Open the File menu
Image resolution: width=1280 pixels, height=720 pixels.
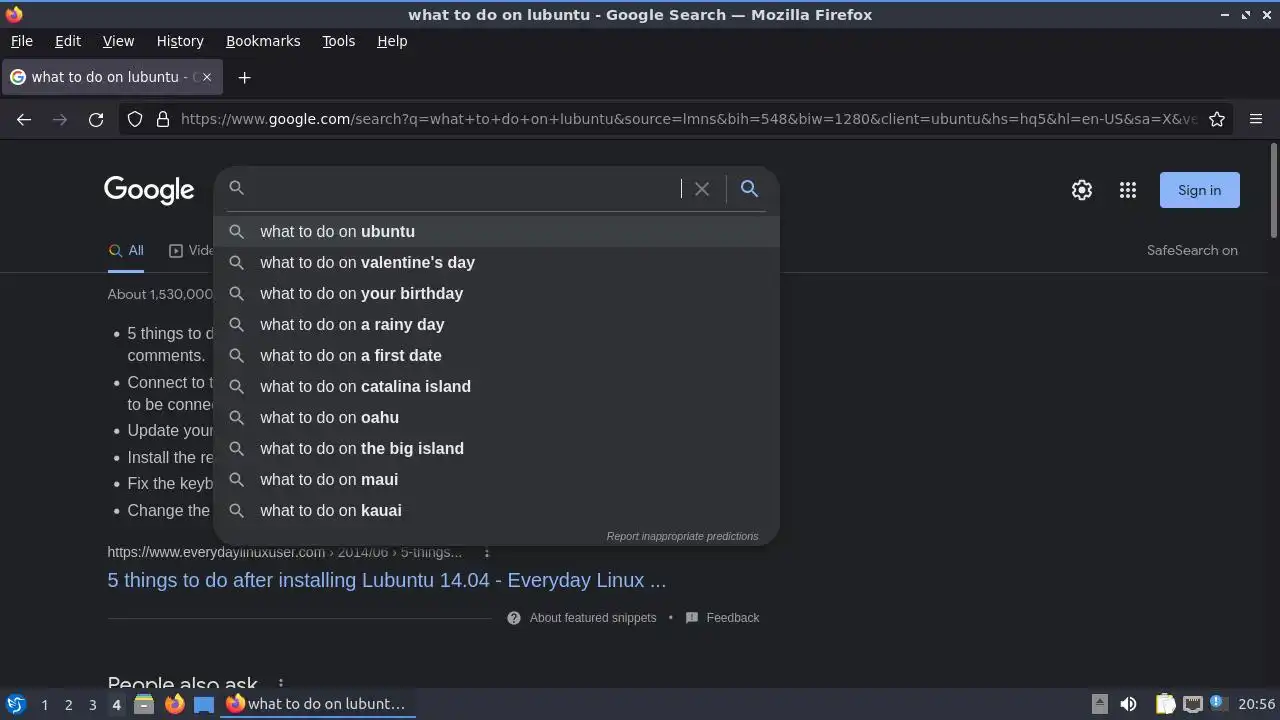pyautogui.click(x=22, y=41)
